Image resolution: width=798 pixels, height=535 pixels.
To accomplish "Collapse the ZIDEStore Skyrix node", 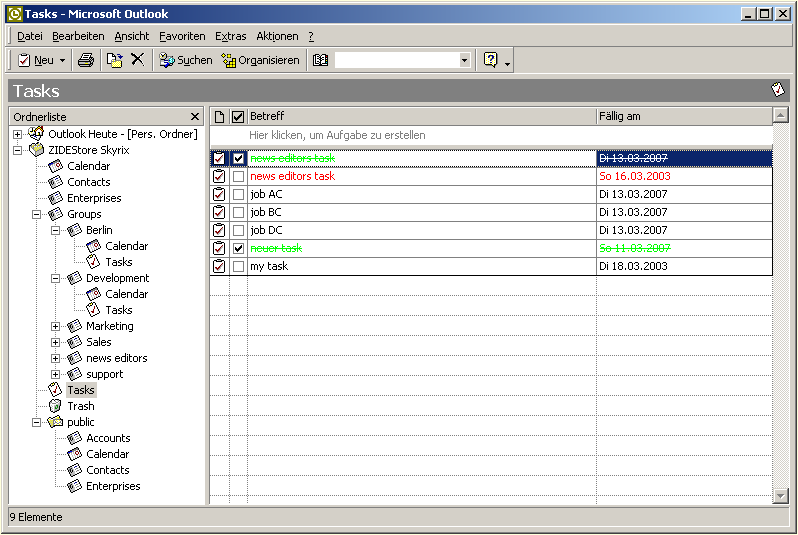I will 17,150.
